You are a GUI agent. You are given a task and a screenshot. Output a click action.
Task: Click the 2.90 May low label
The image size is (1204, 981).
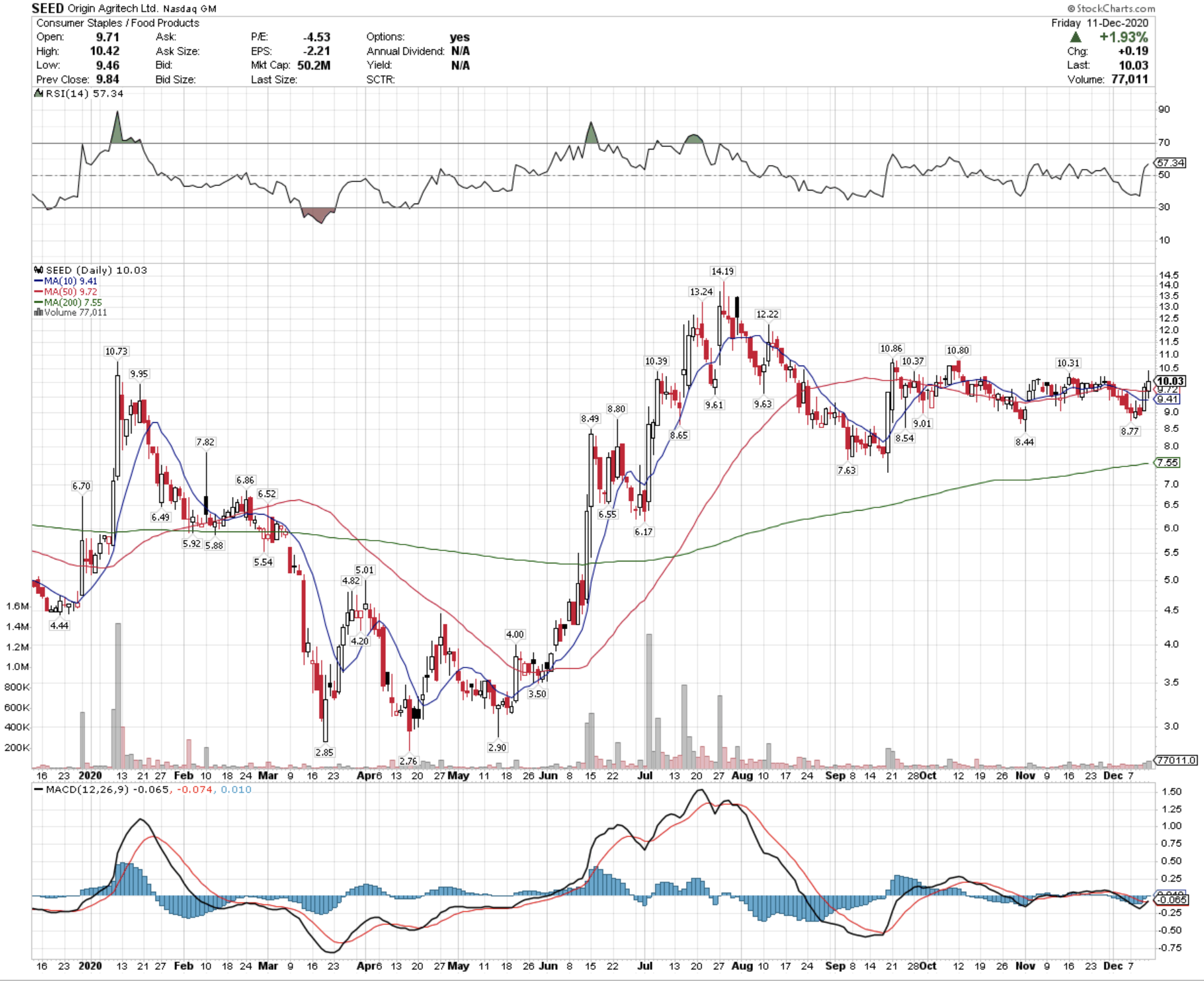[x=497, y=747]
